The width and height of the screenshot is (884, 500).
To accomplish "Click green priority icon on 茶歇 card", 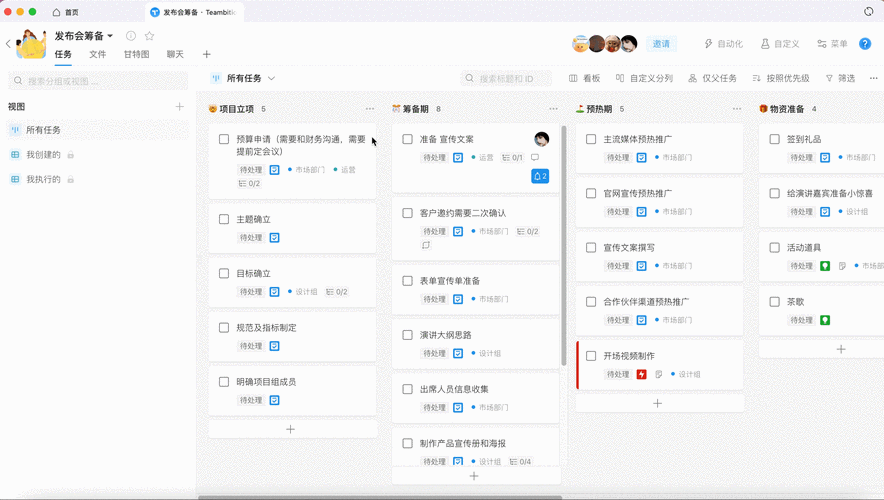I will coord(825,320).
